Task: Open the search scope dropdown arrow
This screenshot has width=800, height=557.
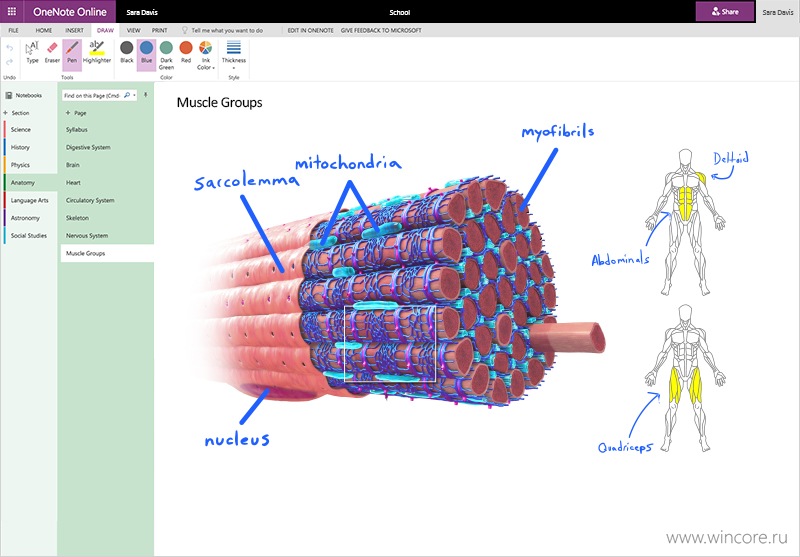Action: pos(134,95)
